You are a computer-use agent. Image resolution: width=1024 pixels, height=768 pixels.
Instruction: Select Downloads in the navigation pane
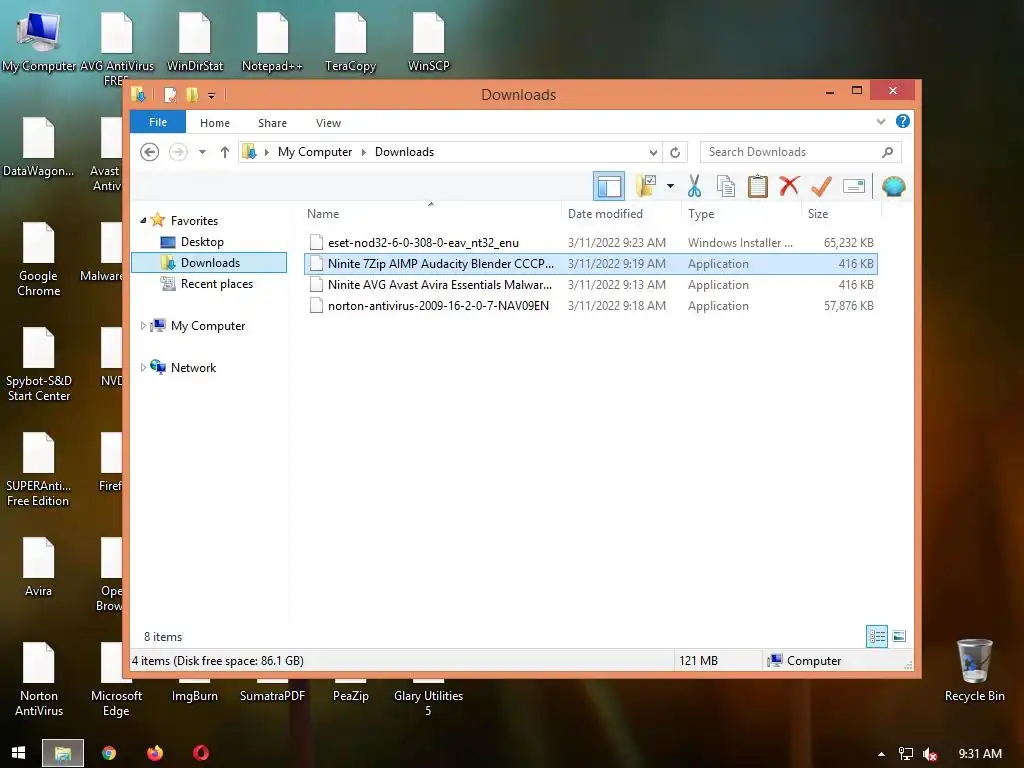point(209,263)
